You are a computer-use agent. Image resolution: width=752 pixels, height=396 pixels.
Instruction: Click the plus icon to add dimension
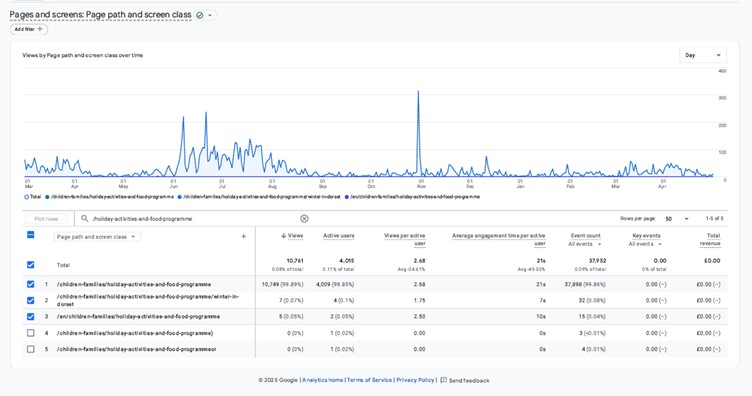coord(244,236)
